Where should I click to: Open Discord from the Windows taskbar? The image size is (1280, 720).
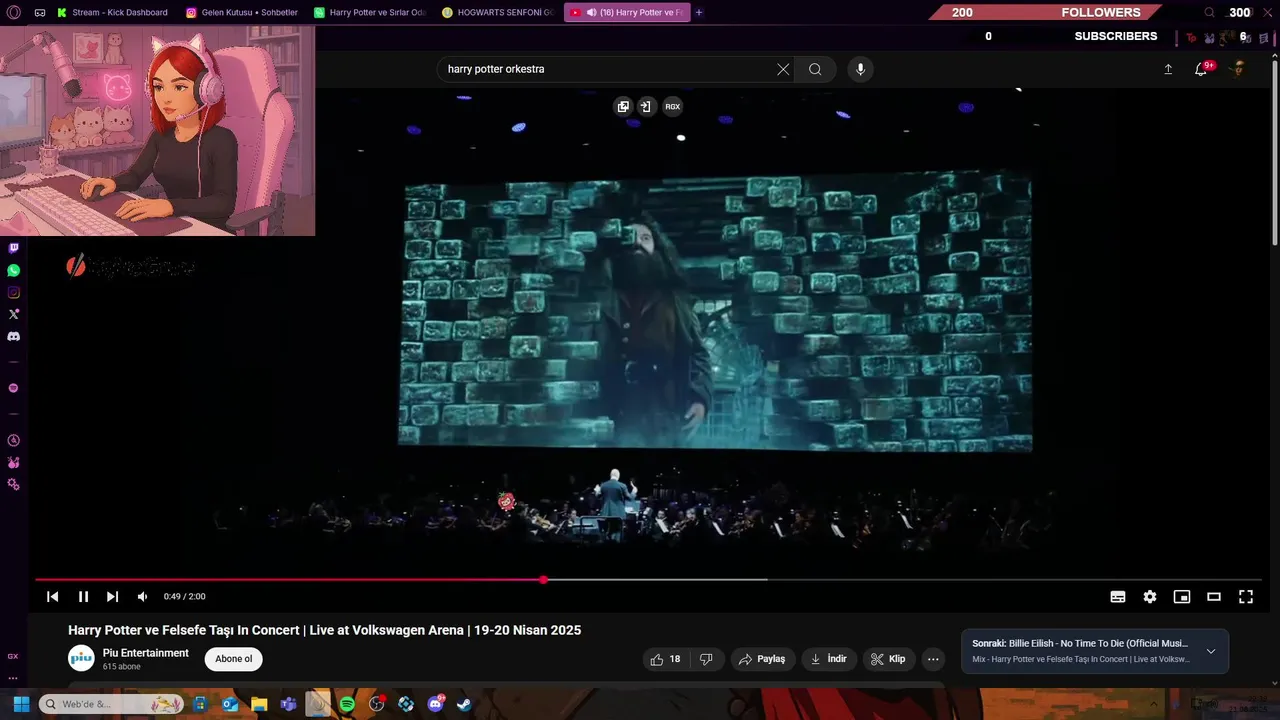pos(435,704)
